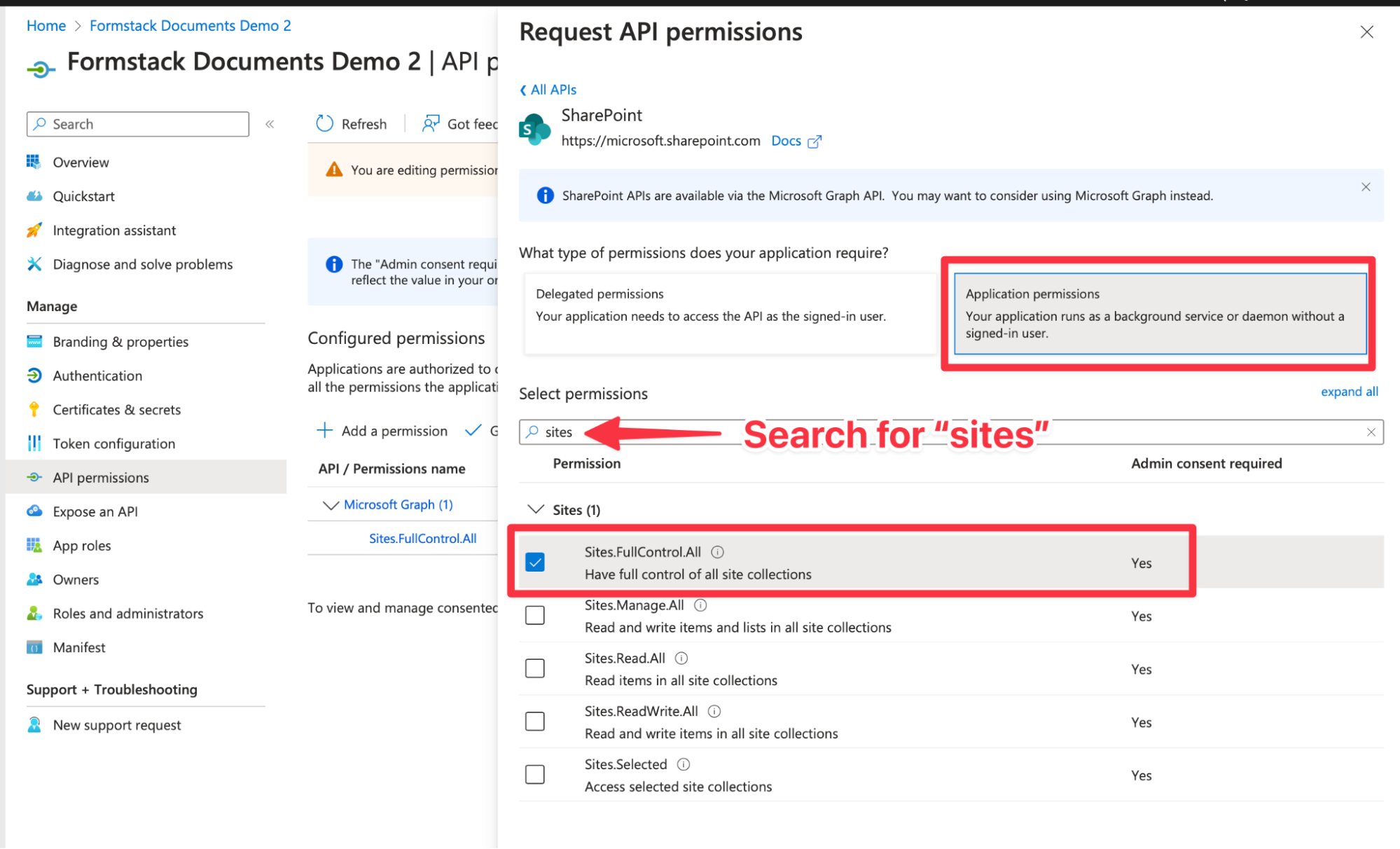This screenshot has width=1400, height=849.
Task: Open Authentication in the Manage menu
Action: click(x=97, y=376)
